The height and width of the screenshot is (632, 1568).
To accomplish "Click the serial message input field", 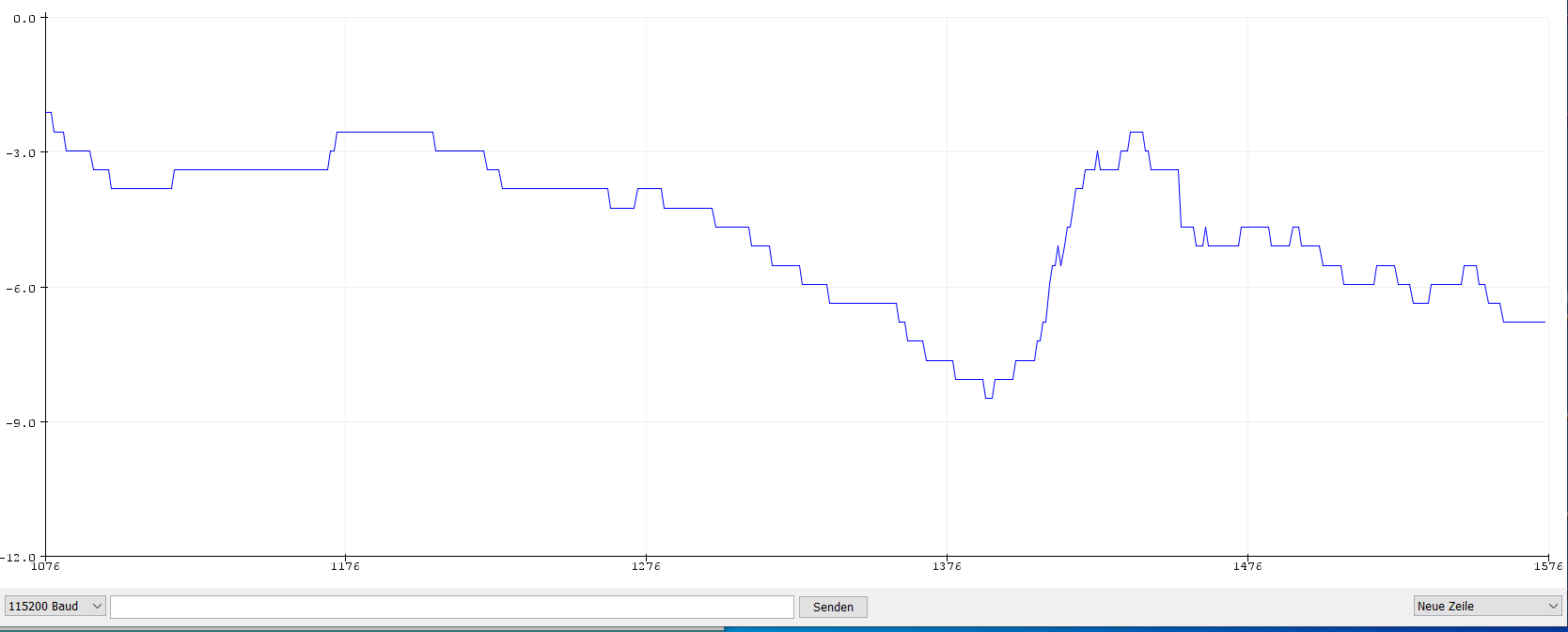I will 452,607.
